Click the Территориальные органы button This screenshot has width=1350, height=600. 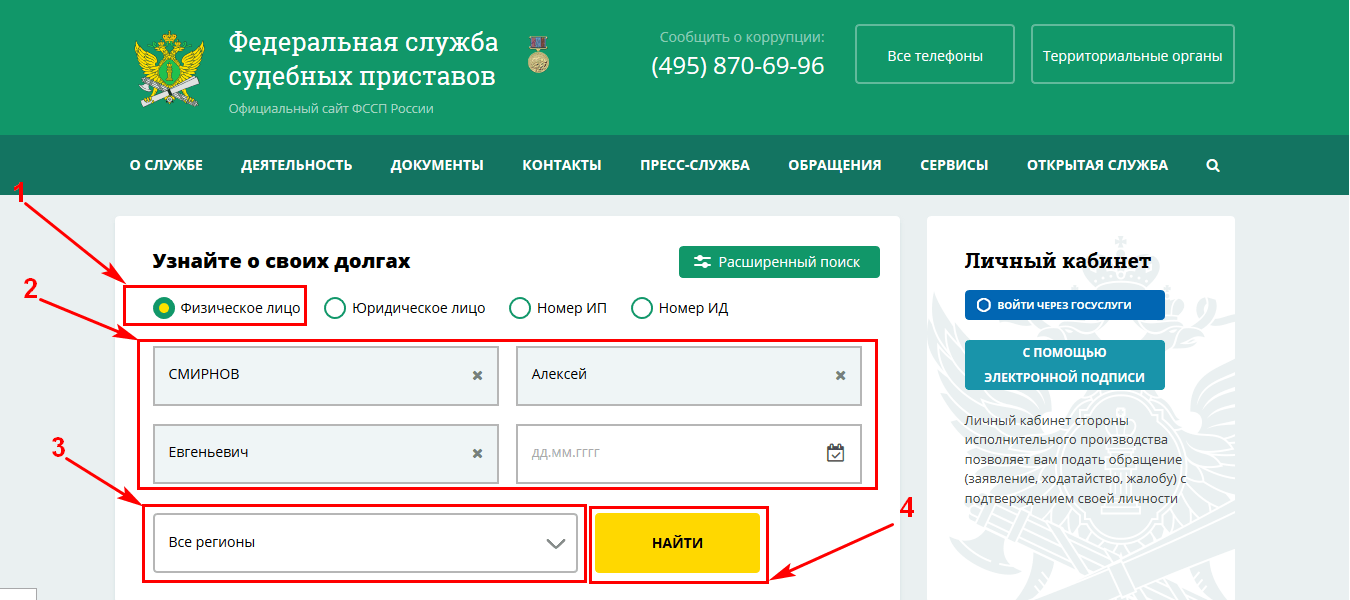pyautogui.click(x=1132, y=56)
